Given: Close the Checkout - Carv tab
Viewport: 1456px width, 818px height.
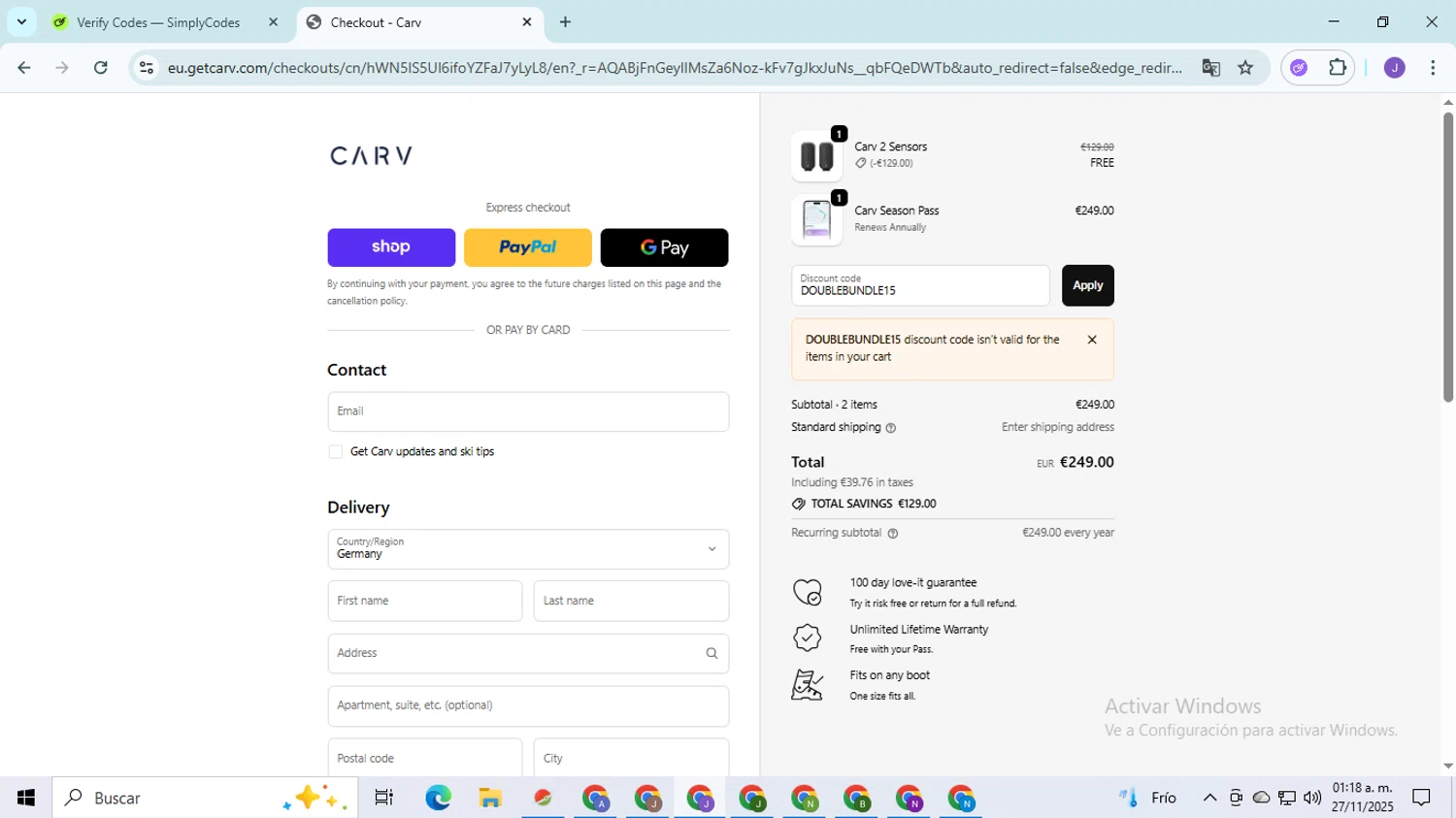Looking at the screenshot, I should click(x=527, y=22).
